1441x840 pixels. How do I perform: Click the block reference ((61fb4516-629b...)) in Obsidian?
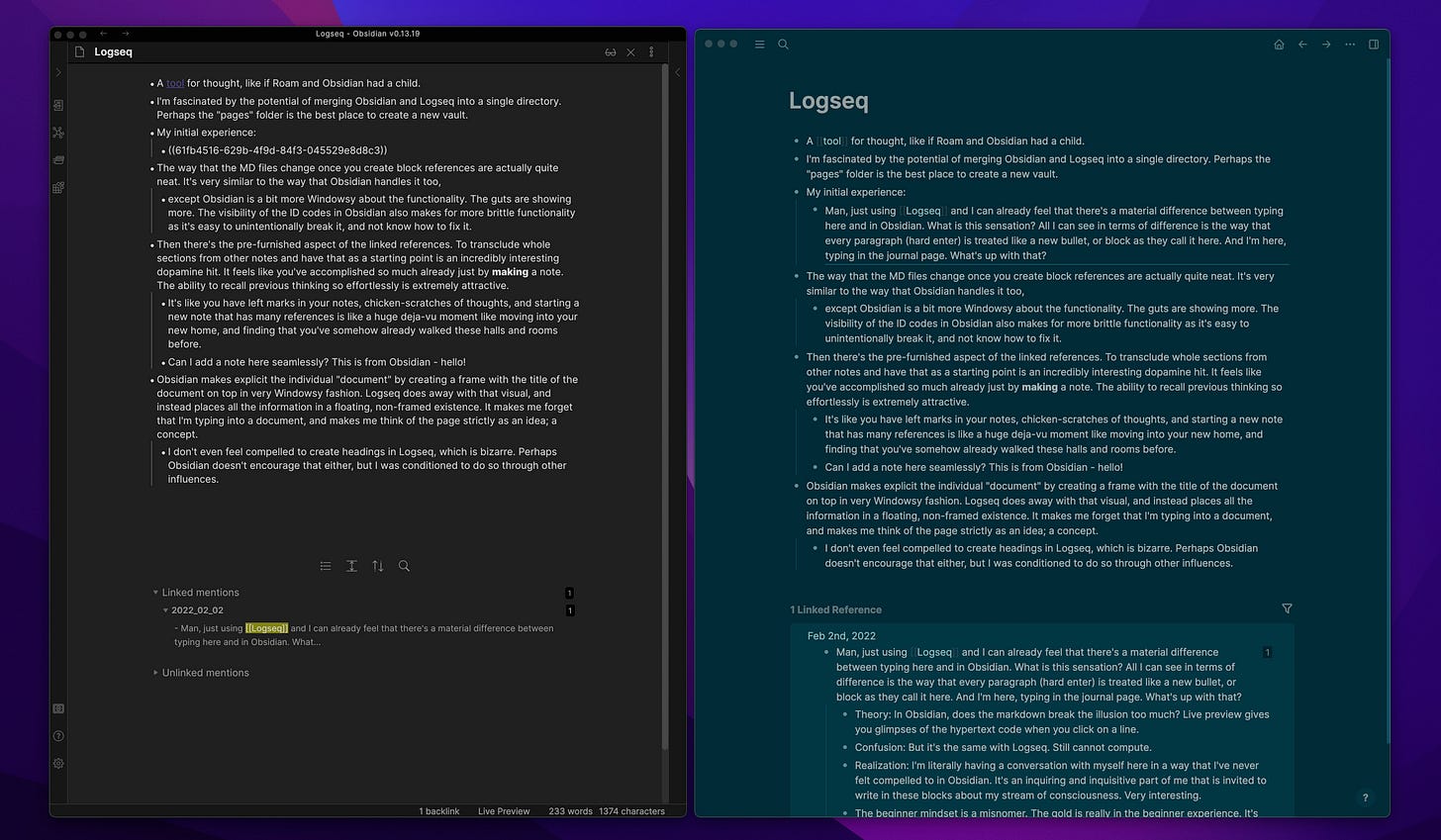[x=278, y=150]
